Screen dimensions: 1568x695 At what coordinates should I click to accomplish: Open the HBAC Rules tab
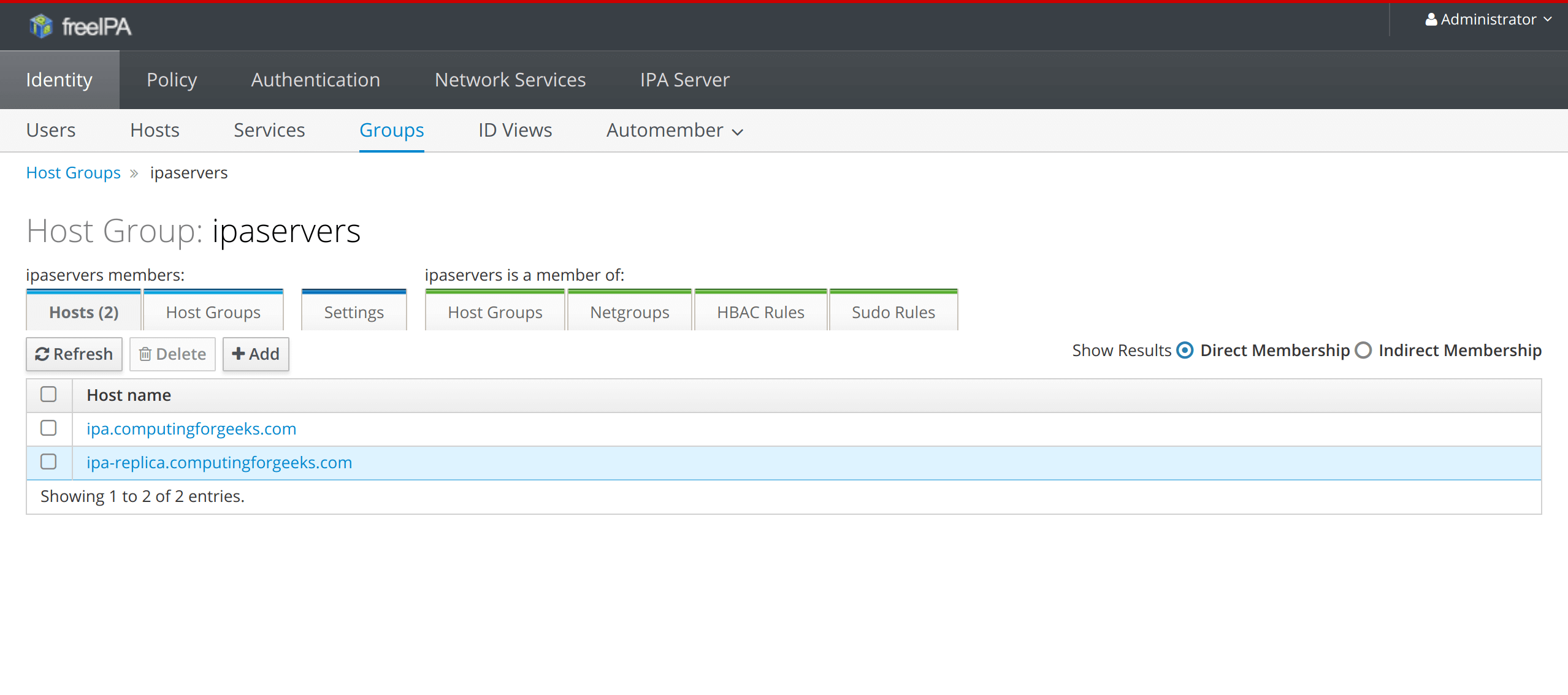pyautogui.click(x=760, y=313)
